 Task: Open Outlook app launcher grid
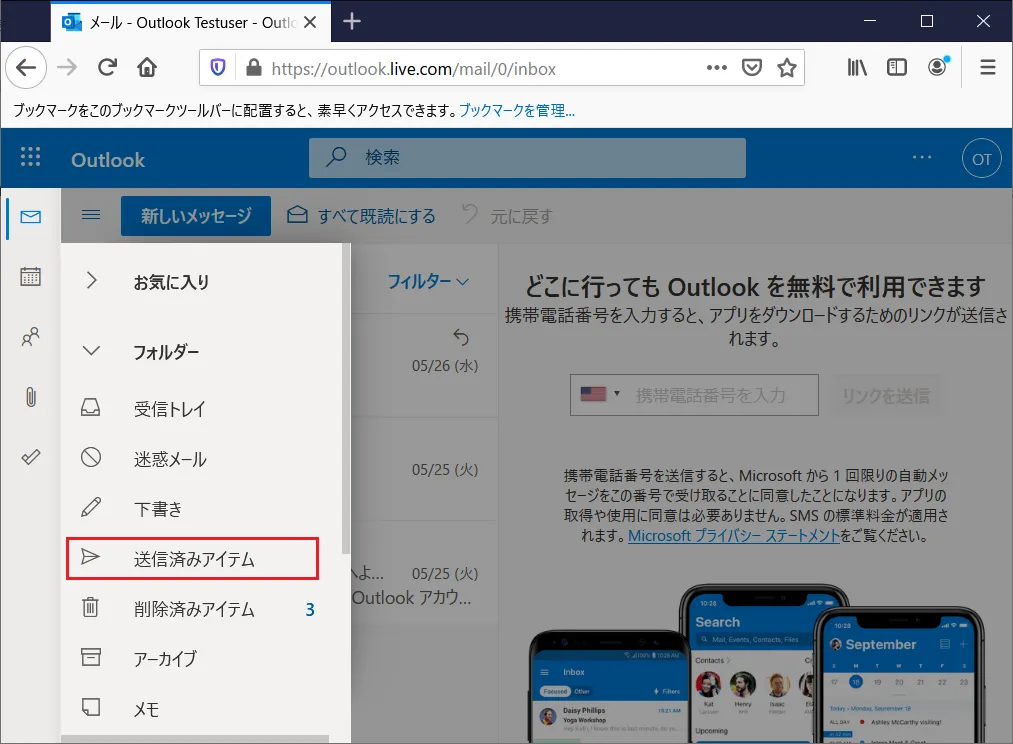[x=30, y=157]
